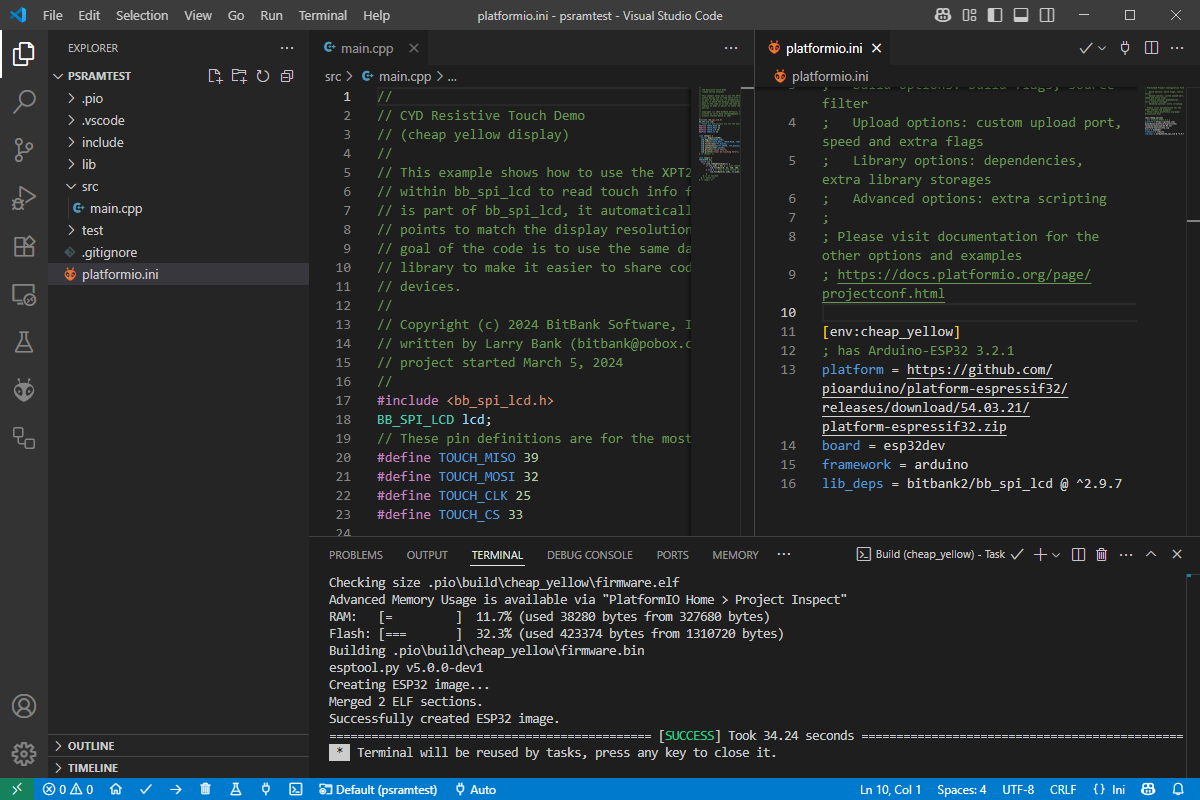Split the platformio.ini editor right
1200x800 pixels.
(1151, 48)
